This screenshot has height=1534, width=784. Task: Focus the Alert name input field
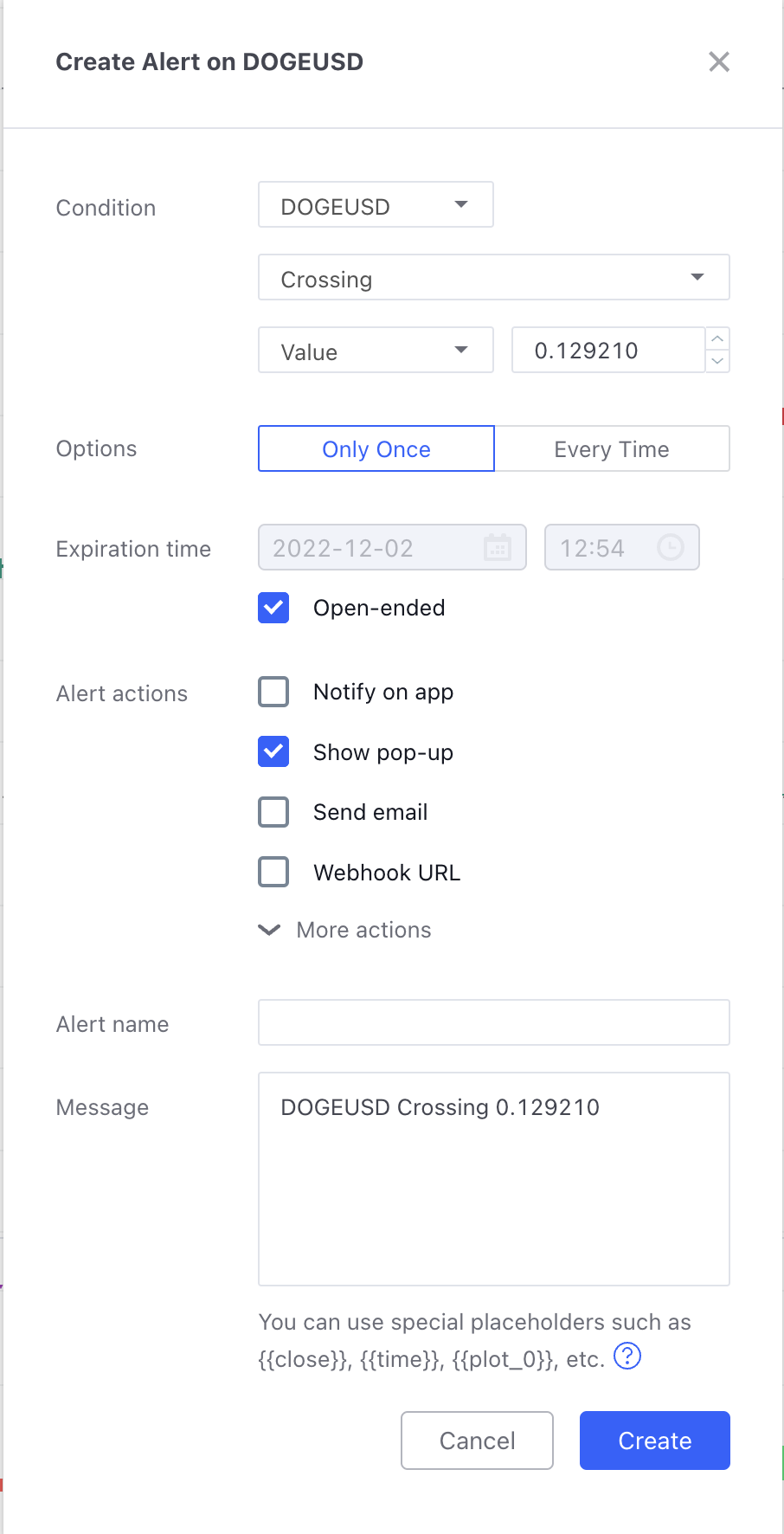click(494, 1022)
